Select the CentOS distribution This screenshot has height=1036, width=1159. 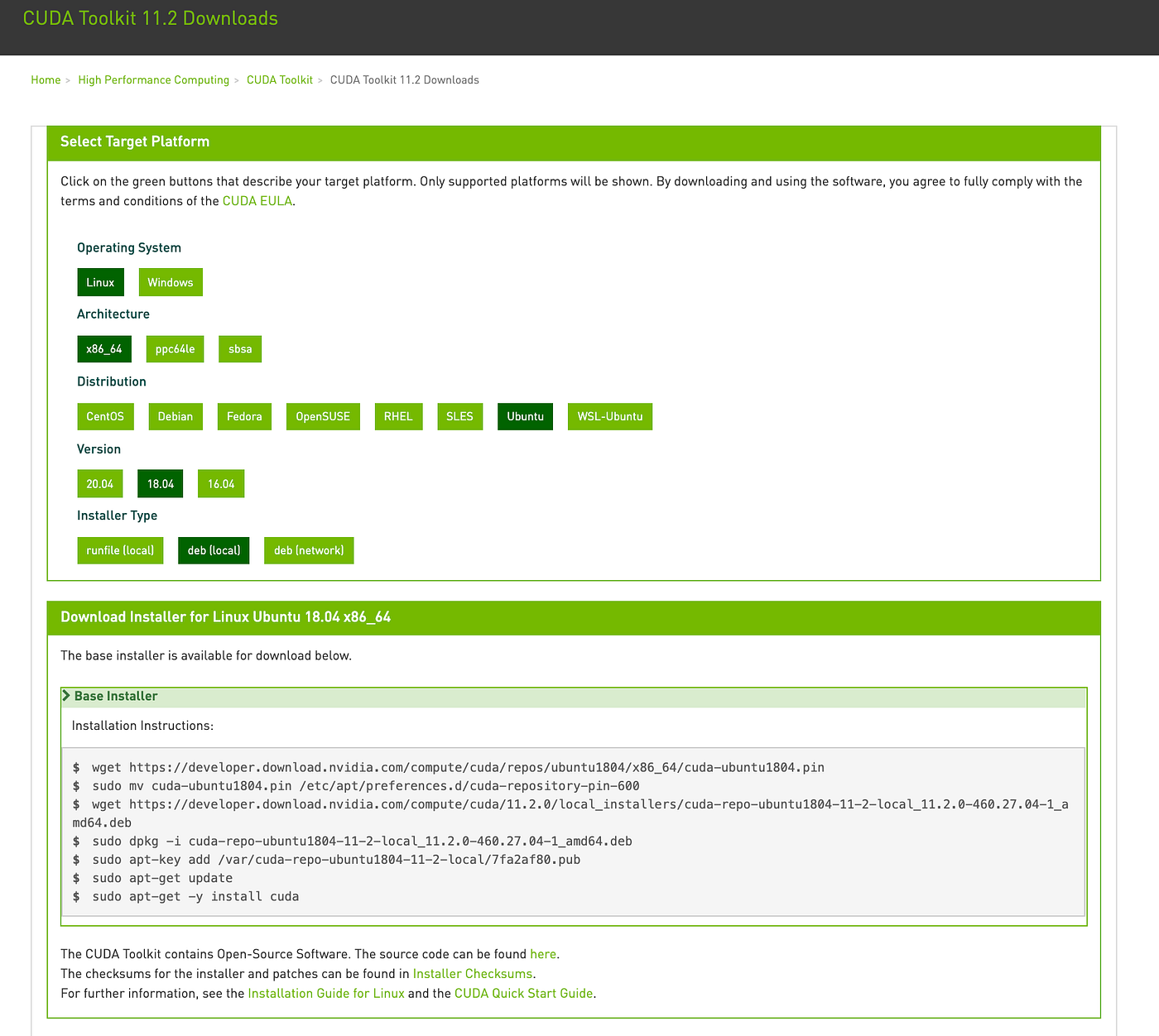[105, 416]
